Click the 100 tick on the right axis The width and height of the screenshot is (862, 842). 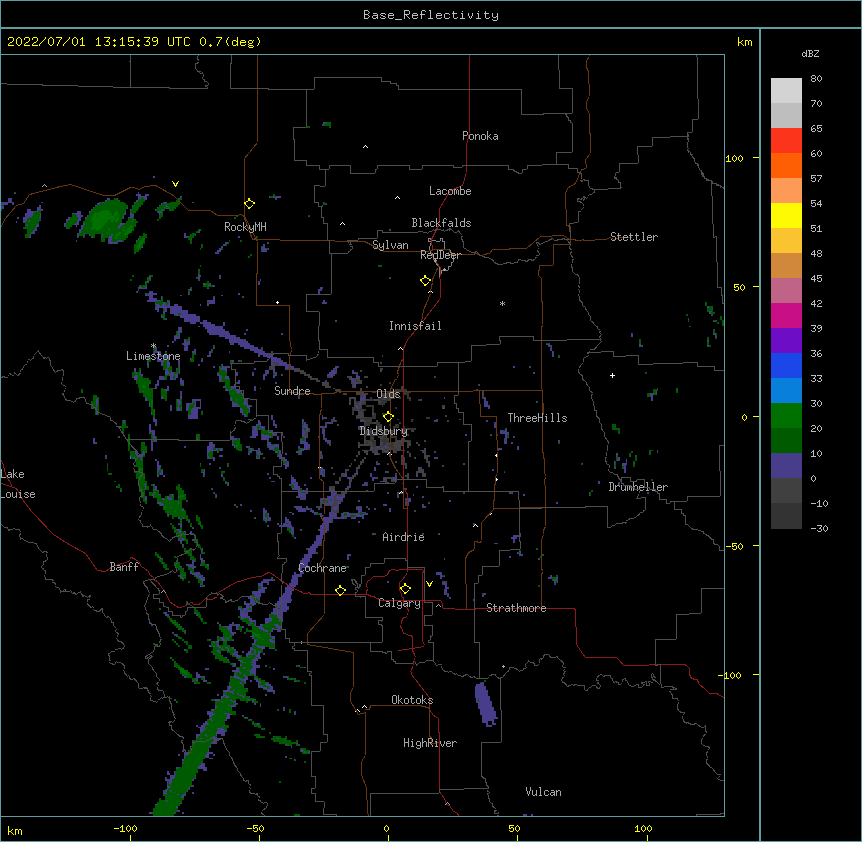tap(734, 158)
